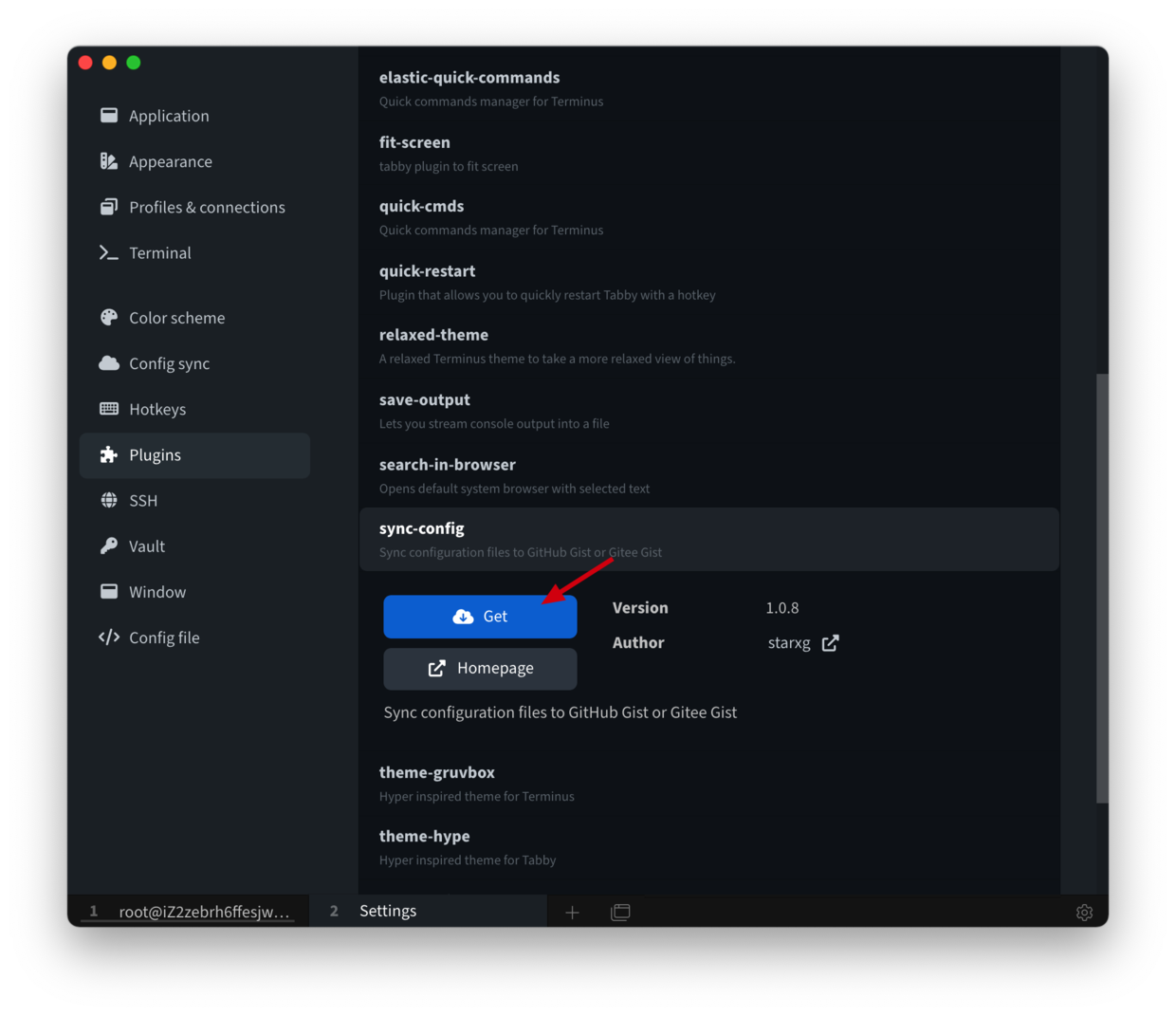Open the Vault settings page
This screenshot has width=1176, height=1016.
pos(147,546)
